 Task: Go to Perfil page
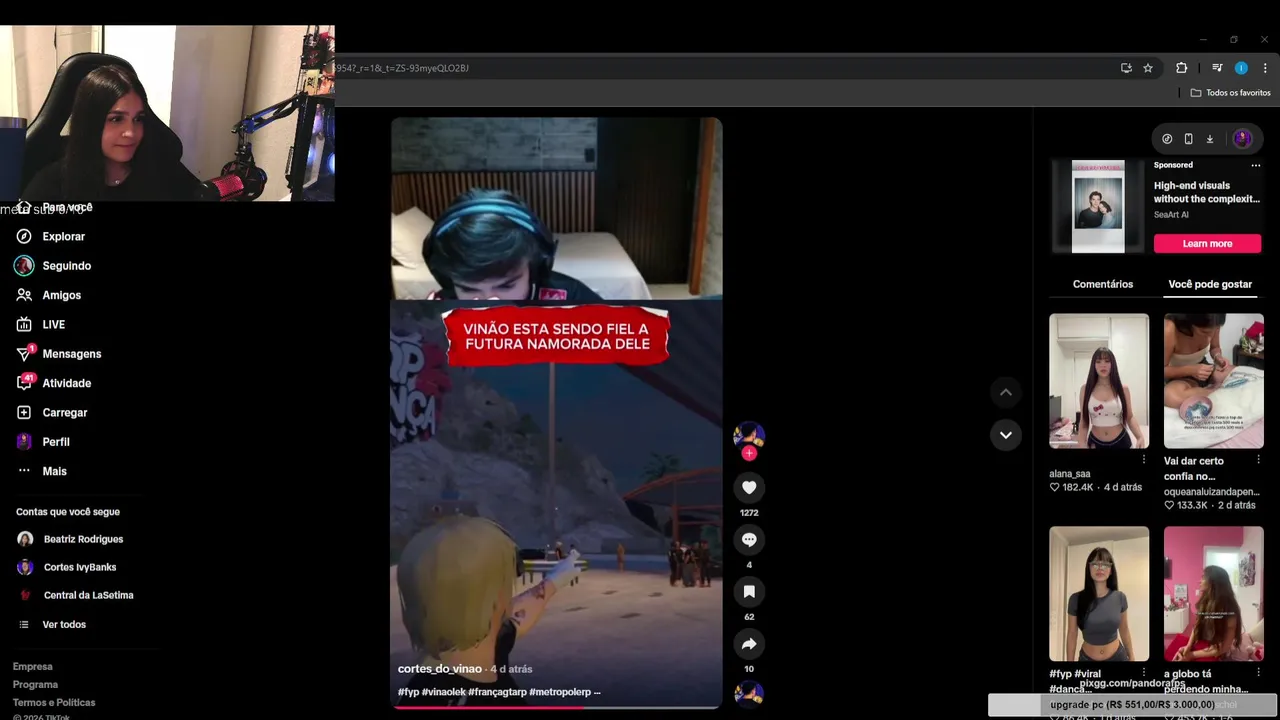tap(43, 442)
